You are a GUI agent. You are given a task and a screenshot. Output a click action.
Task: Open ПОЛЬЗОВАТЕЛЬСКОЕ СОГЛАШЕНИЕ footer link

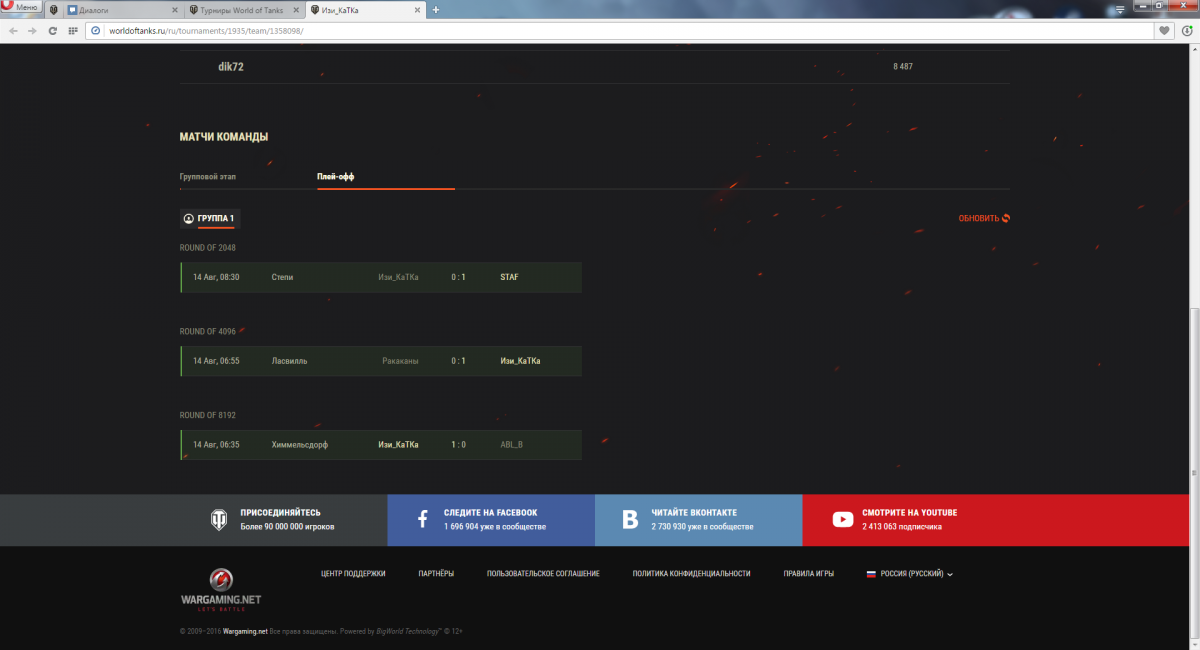pos(543,574)
